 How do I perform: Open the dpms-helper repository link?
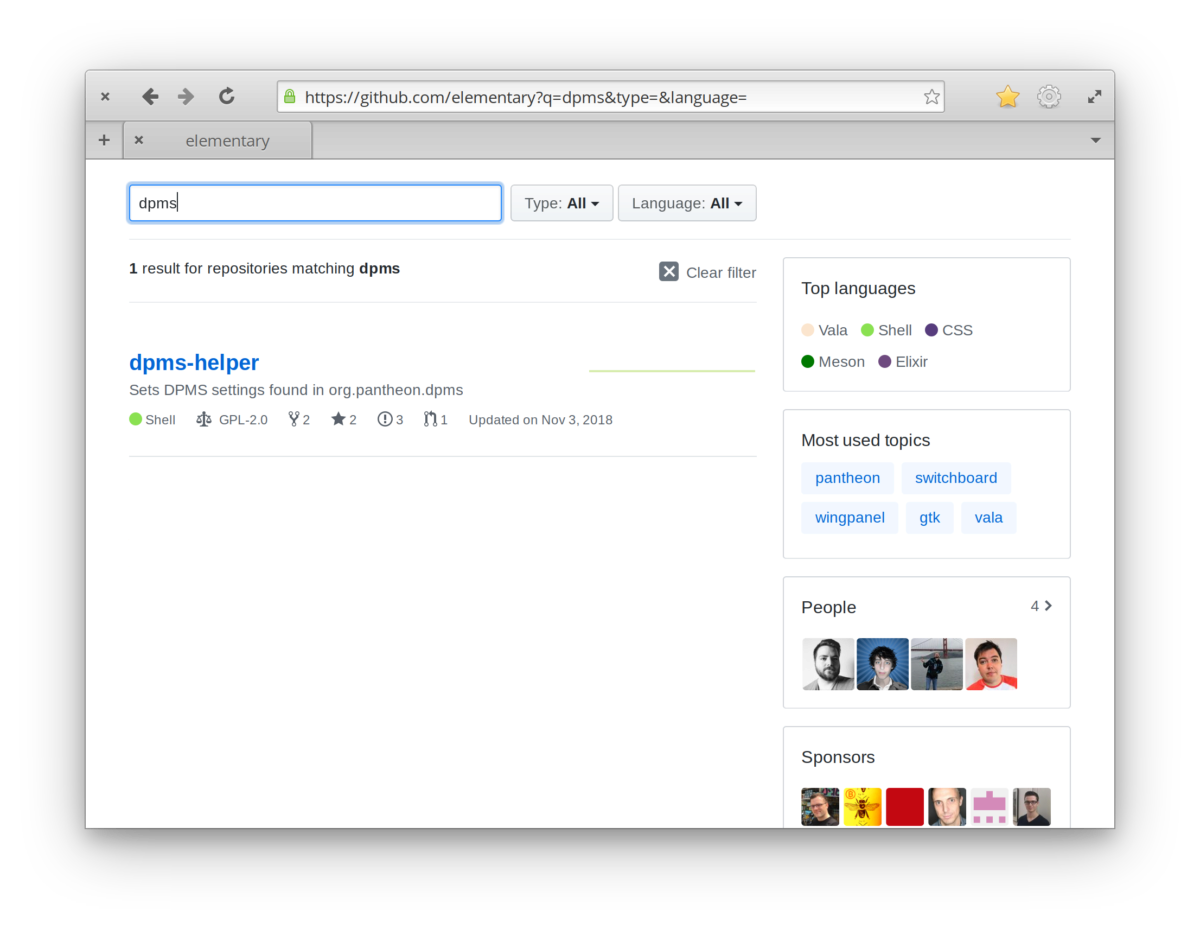(x=194, y=362)
